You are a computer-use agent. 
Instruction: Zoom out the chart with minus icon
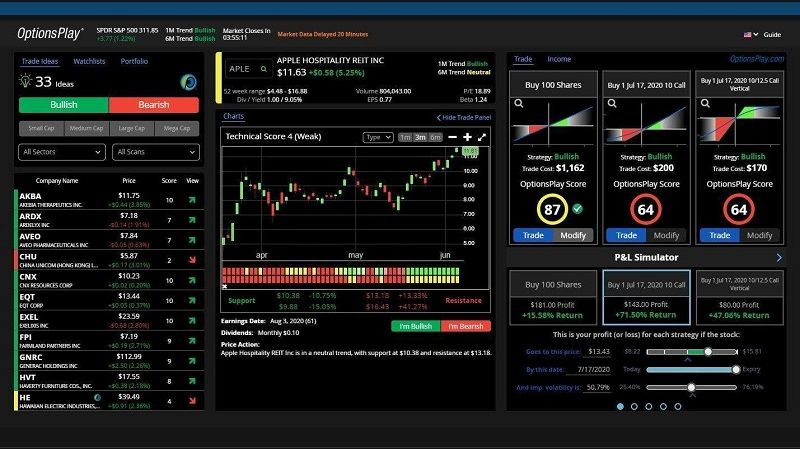click(x=453, y=137)
